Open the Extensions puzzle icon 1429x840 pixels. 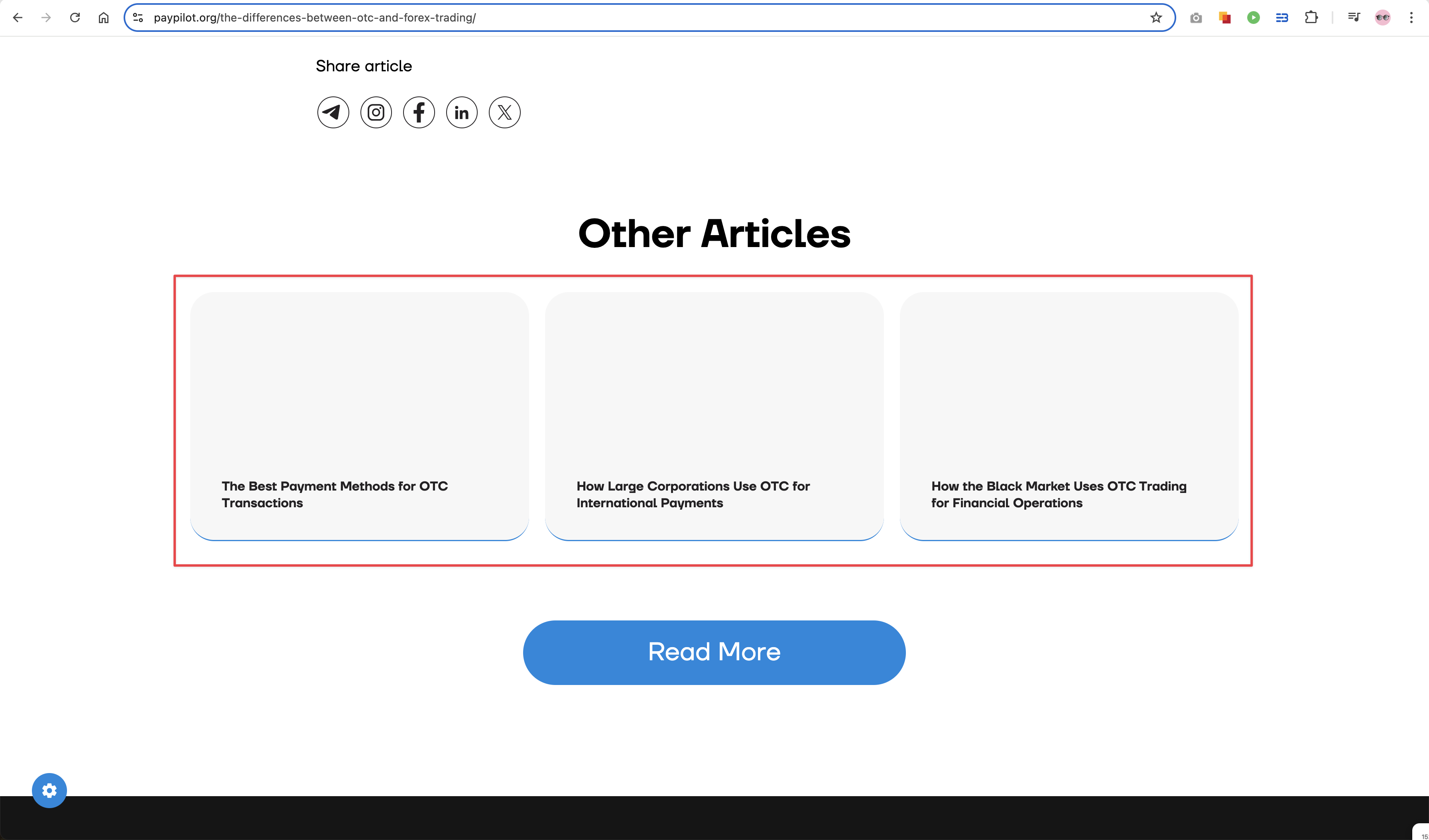pos(1311,18)
